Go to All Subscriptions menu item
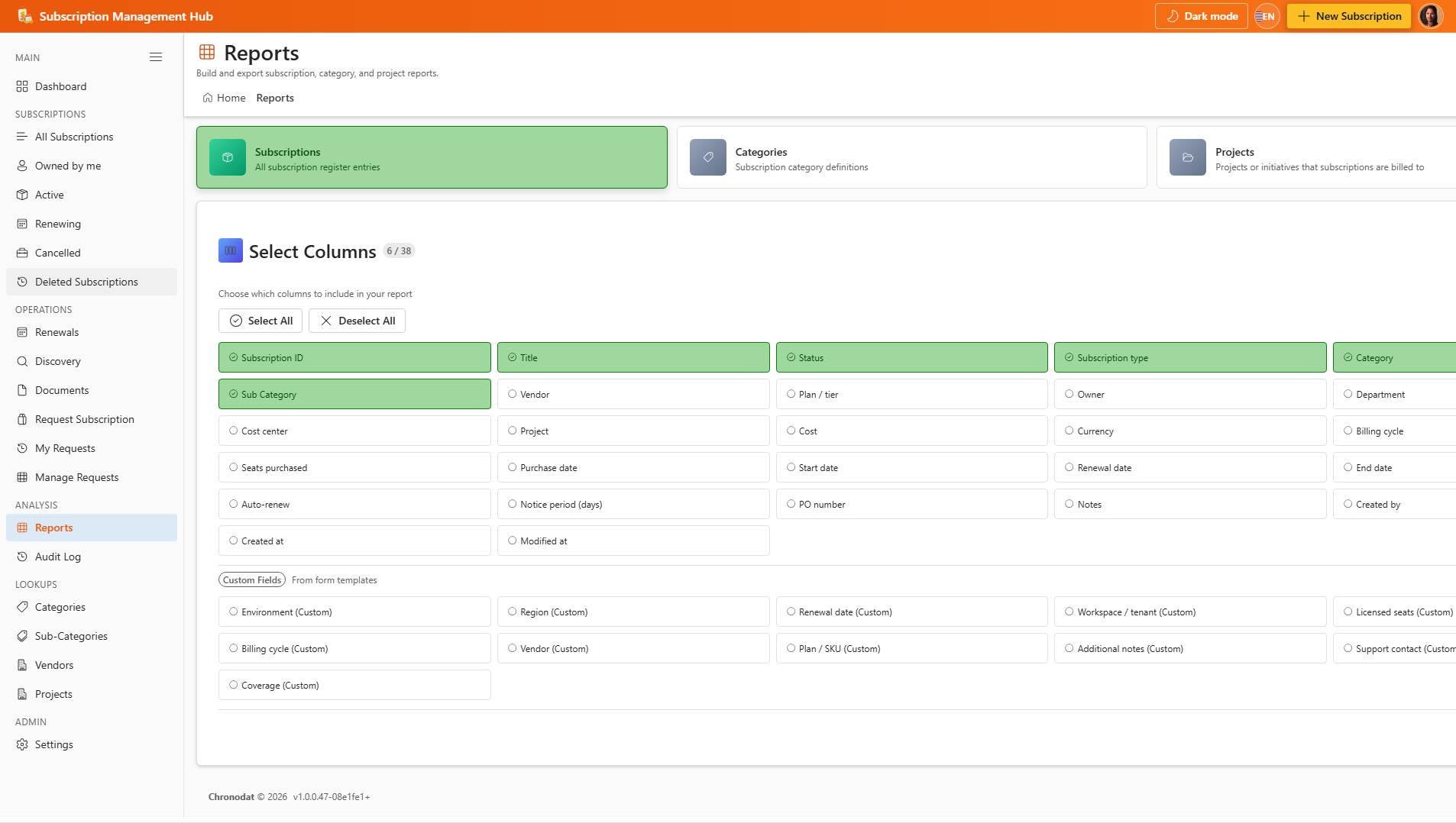 pos(92,137)
